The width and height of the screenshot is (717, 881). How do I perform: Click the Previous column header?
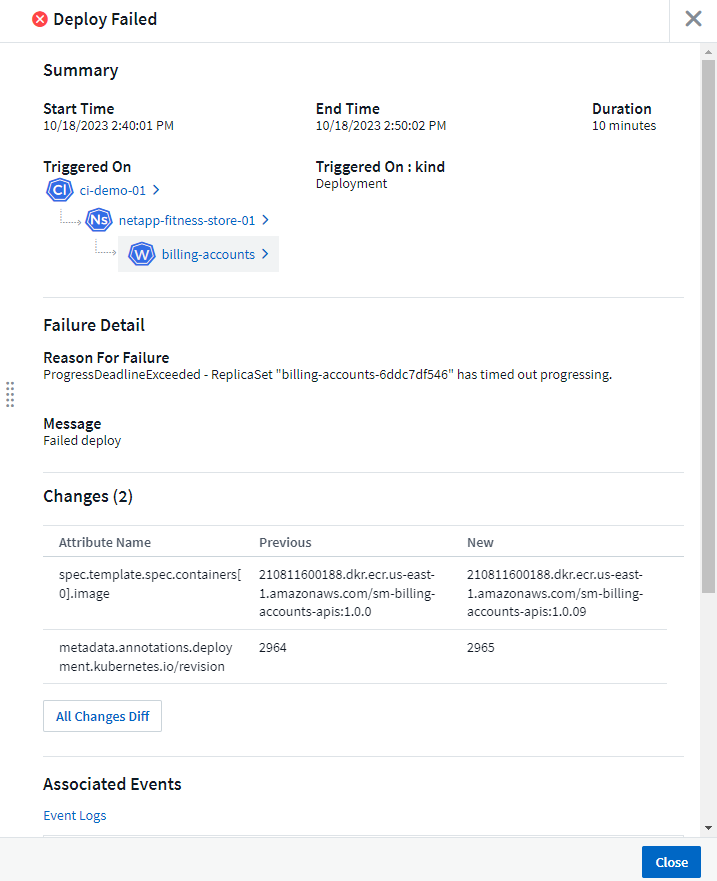pyautogui.click(x=285, y=542)
